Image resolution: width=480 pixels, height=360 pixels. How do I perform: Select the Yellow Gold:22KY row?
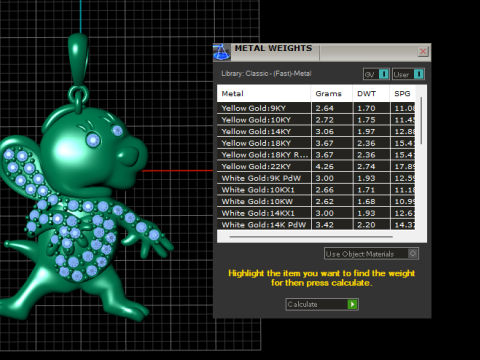316,166
